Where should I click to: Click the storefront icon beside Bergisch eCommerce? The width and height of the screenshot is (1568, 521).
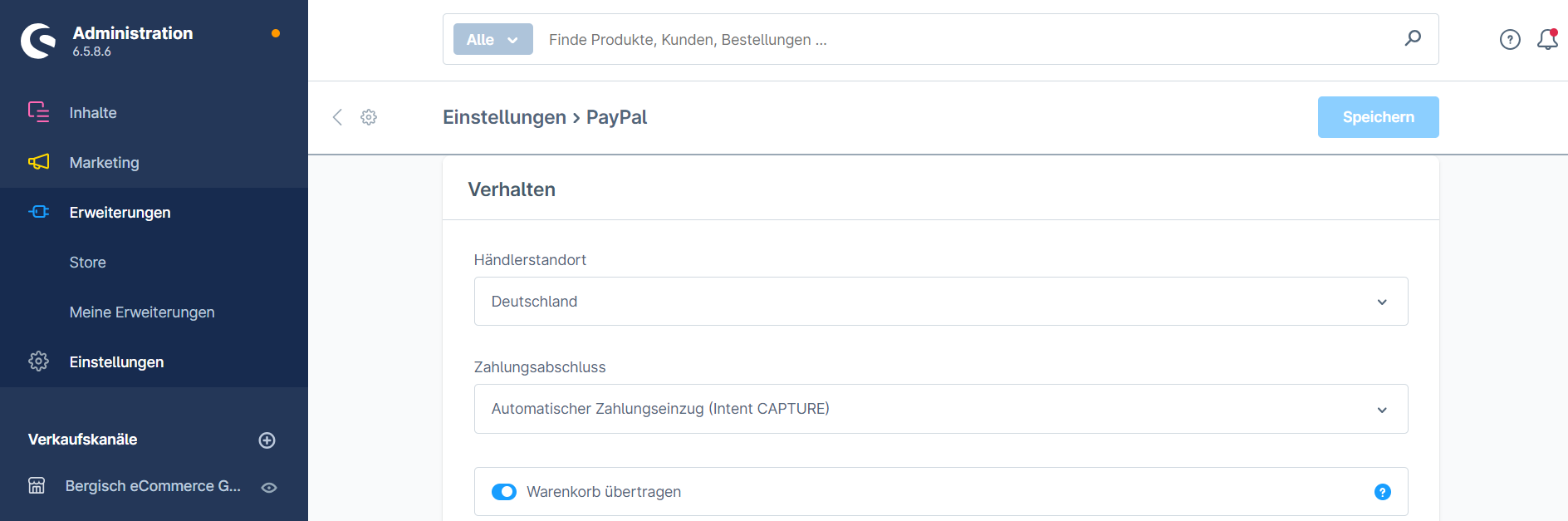point(37,486)
